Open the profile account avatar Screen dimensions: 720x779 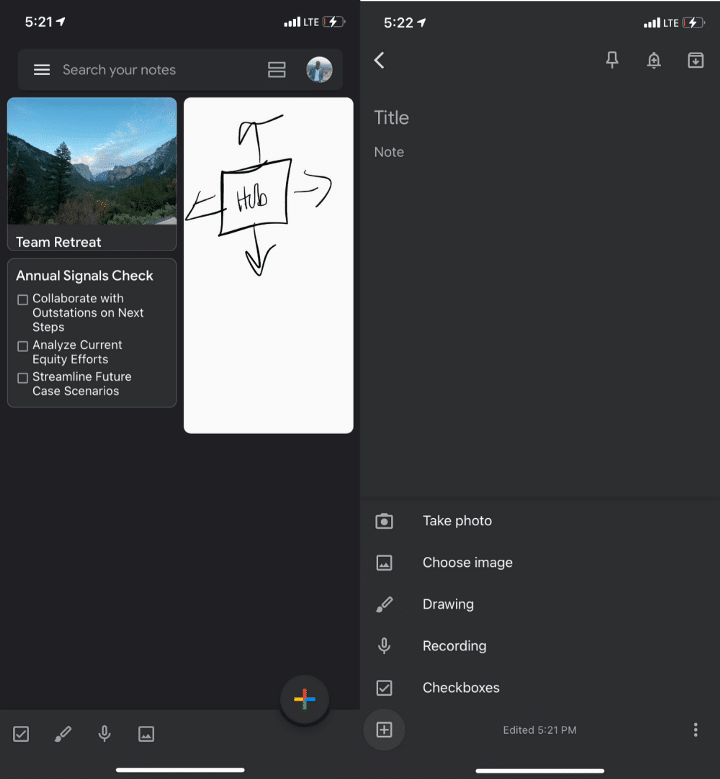point(319,70)
